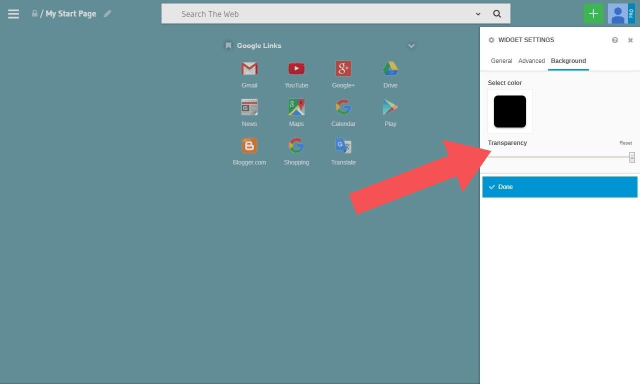Click the My Start Page title
The height and width of the screenshot is (384, 640).
click(71, 14)
